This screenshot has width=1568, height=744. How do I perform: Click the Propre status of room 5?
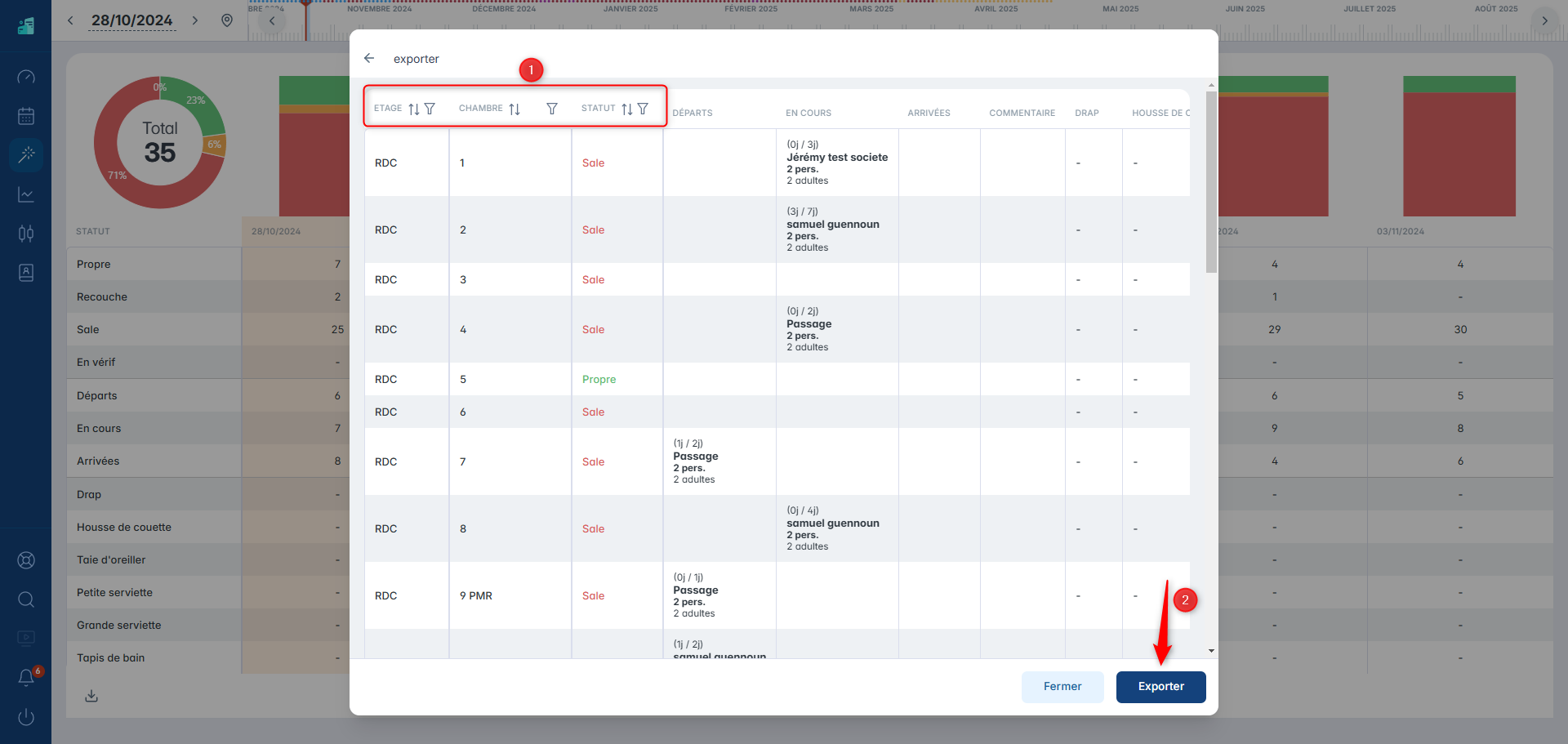point(599,380)
